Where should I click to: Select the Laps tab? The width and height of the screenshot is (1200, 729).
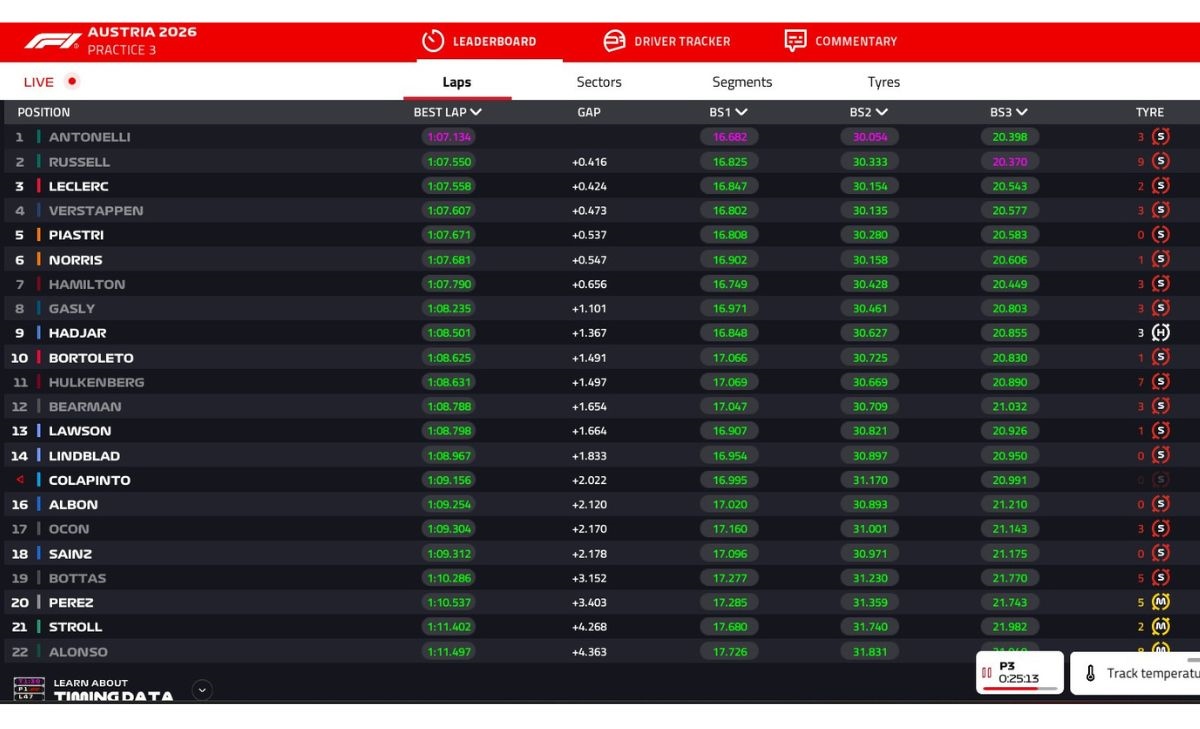pyautogui.click(x=457, y=82)
